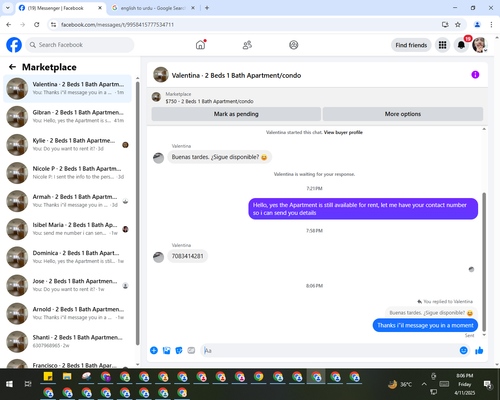The width and height of the screenshot is (500, 400).
Task: Open the install app icon in address bar
Action: click(x=445, y=25)
